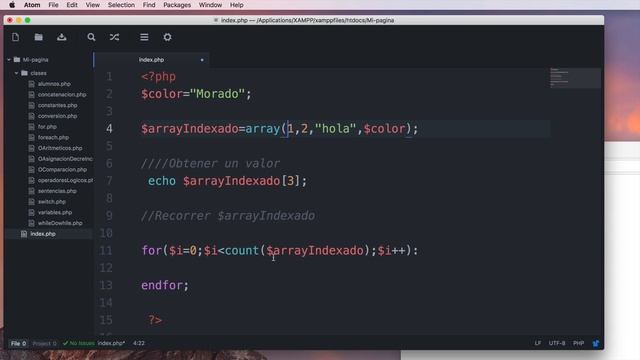Collapse the clases folder

click(x=16, y=73)
